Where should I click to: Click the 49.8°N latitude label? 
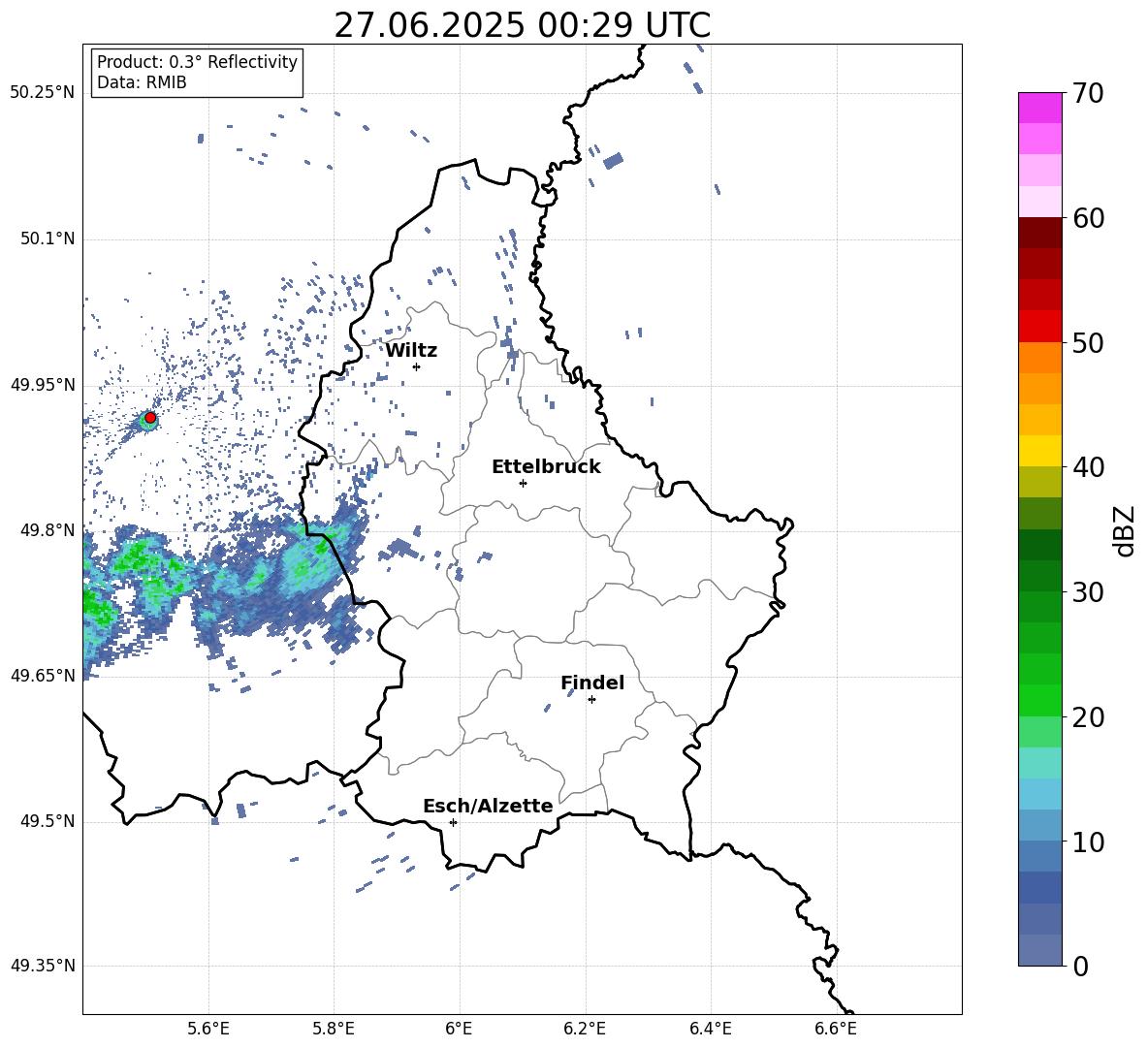coord(48,530)
